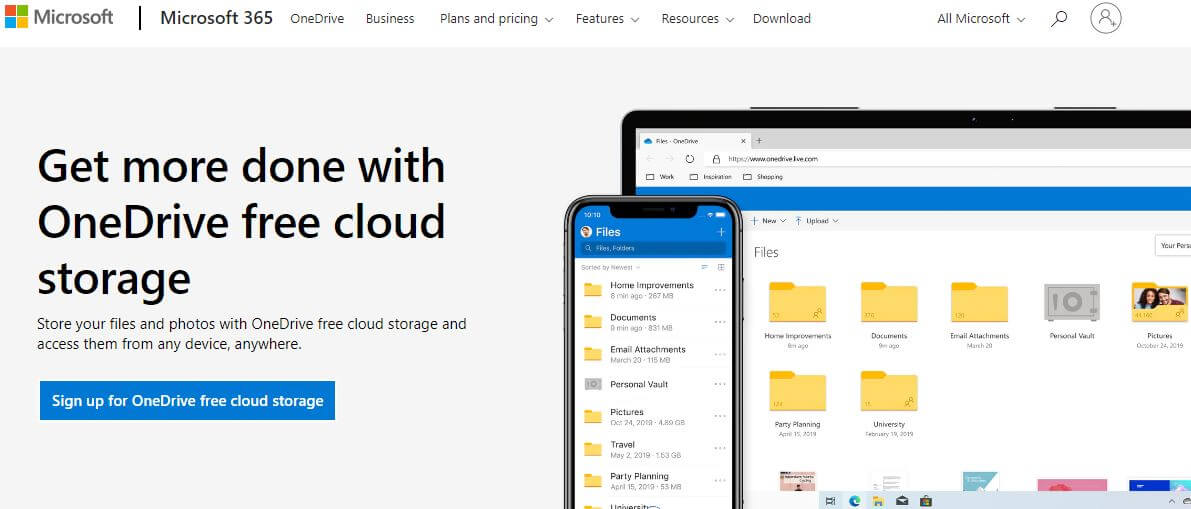The image size is (1191, 509).
Task: Open the Email Attachments folder icon on the laptop
Action: point(979,302)
